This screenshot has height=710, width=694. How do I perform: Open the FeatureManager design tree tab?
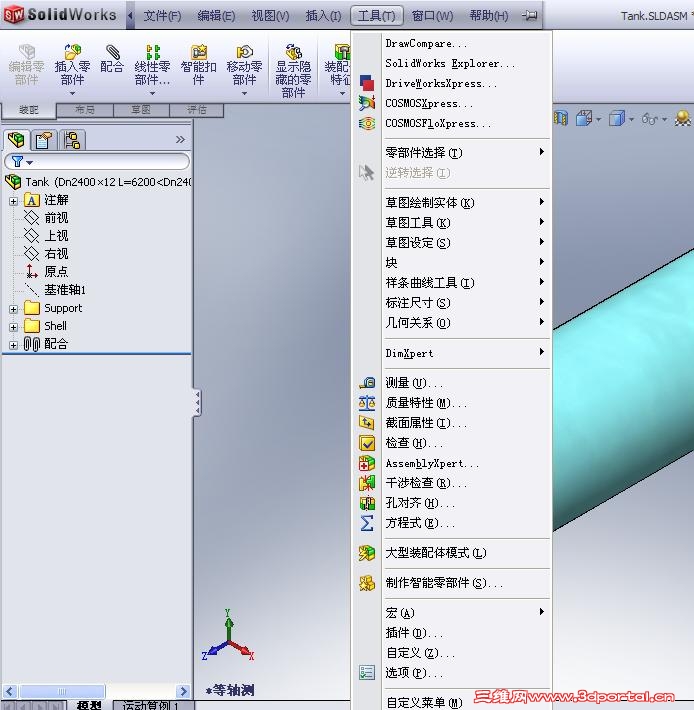click(x=16, y=140)
